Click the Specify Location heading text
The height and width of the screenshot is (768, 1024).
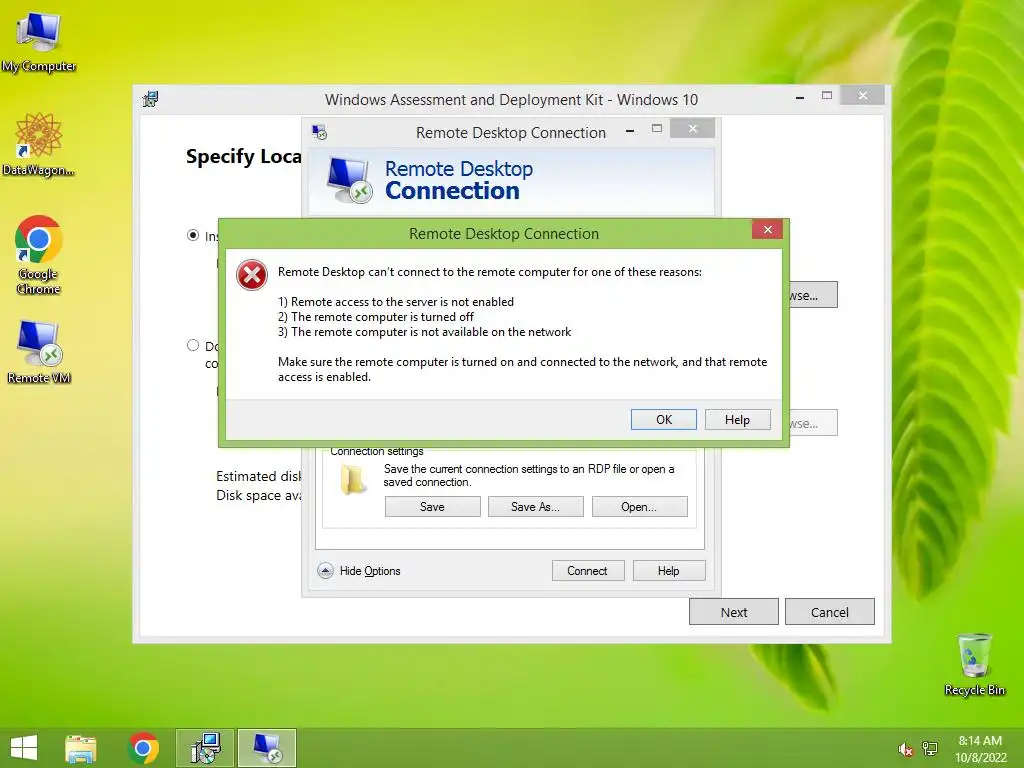pyautogui.click(x=244, y=157)
